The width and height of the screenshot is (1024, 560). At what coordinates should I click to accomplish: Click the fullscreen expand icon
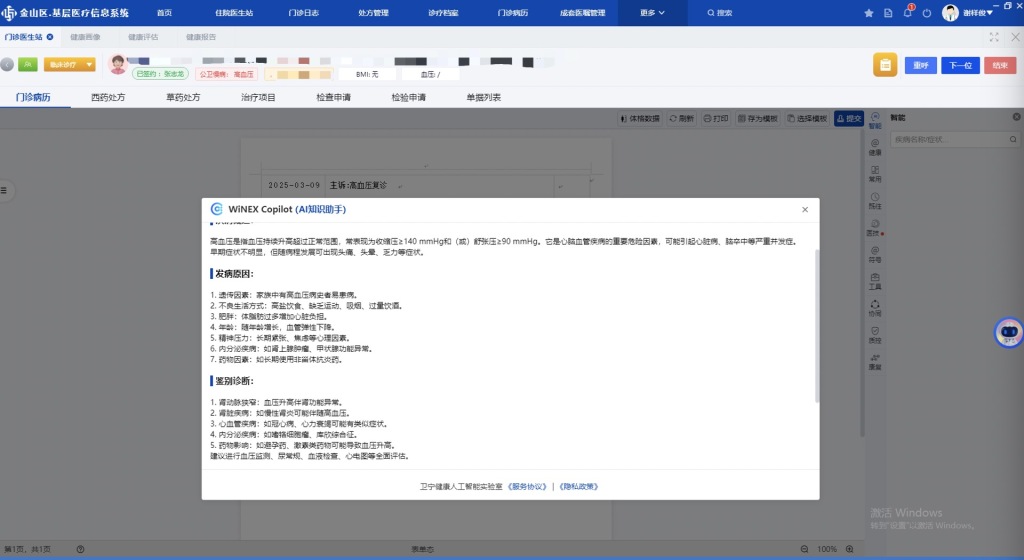tap(993, 37)
